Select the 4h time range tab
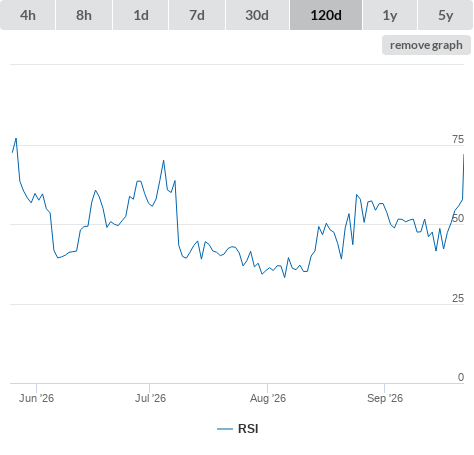 pyautogui.click(x=28, y=15)
